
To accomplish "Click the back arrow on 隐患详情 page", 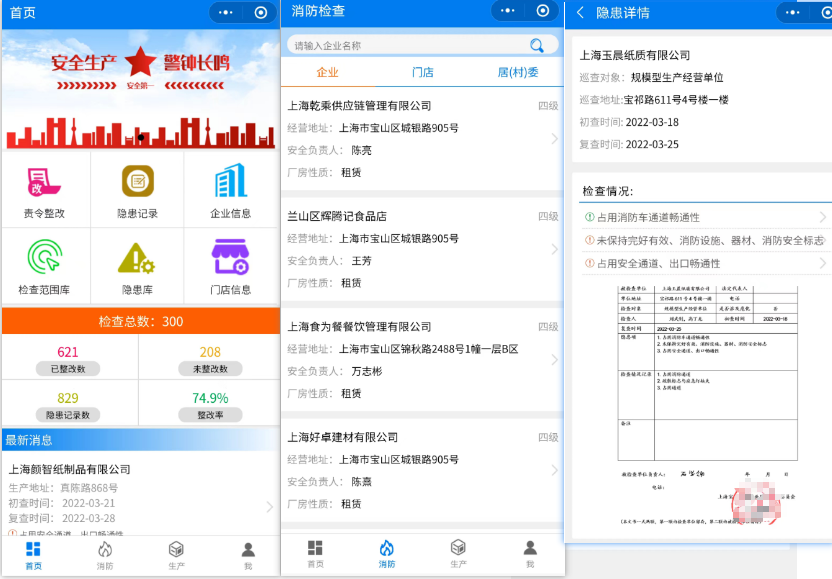I will click(580, 13).
